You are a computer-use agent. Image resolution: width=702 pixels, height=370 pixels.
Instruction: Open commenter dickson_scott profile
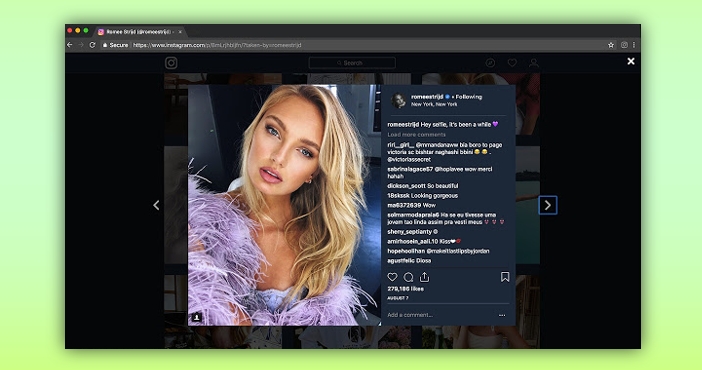tap(406, 186)
